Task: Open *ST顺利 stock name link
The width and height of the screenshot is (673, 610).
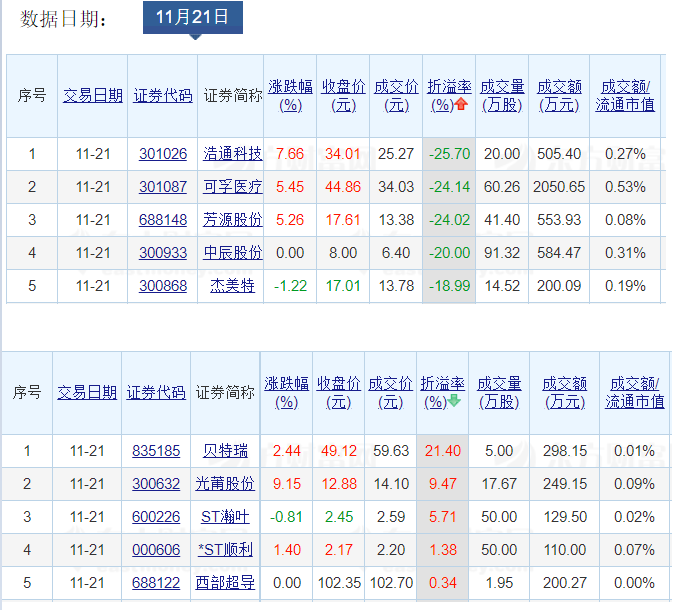Action: pos(225,549)
